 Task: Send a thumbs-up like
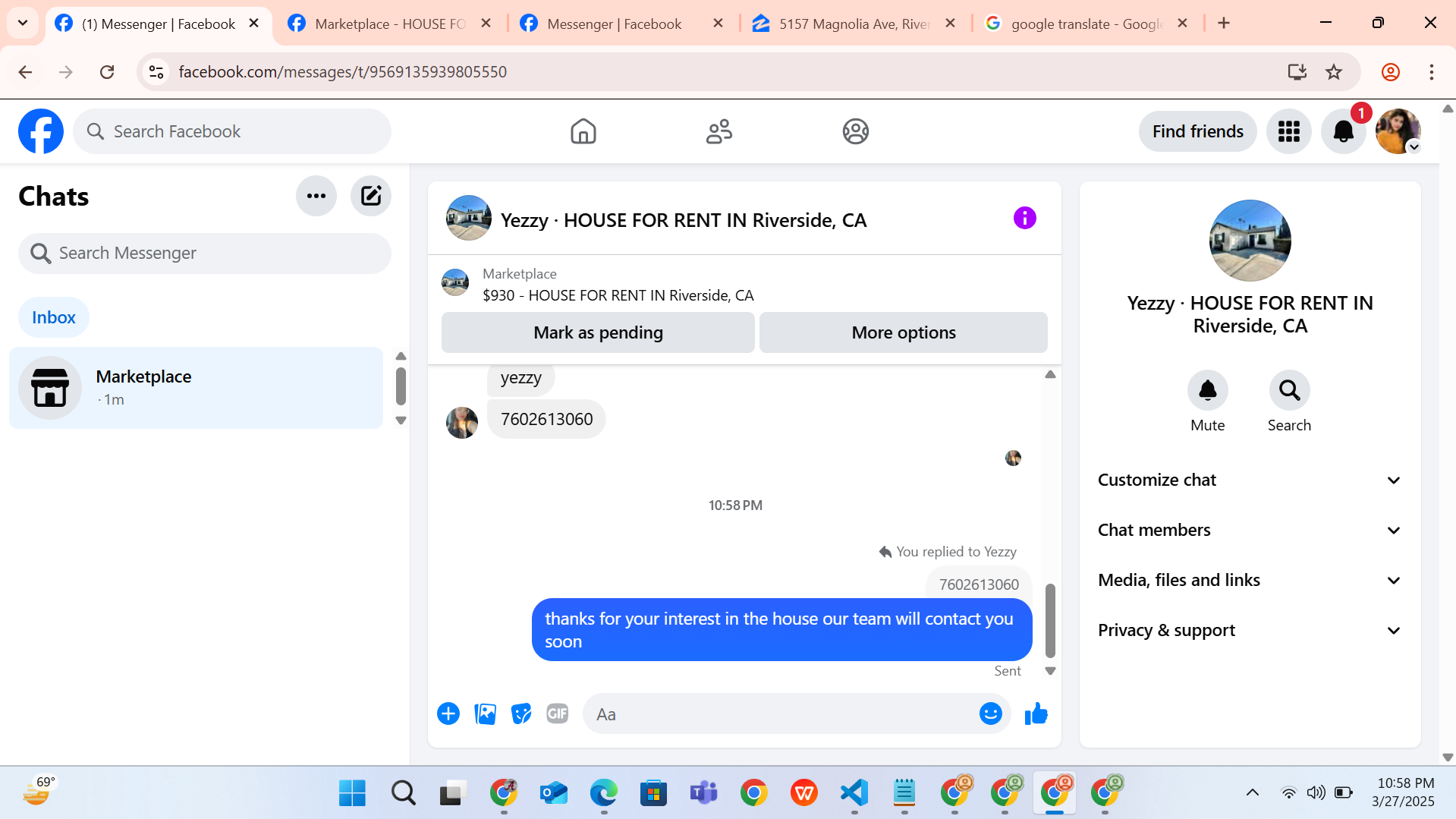tap(1036, 713)
